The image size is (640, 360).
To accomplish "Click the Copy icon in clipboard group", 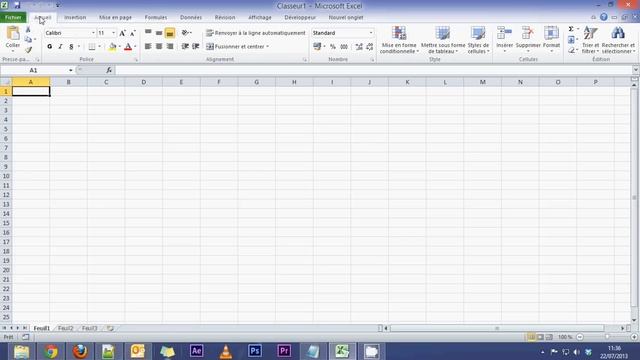I will (28, 40).
